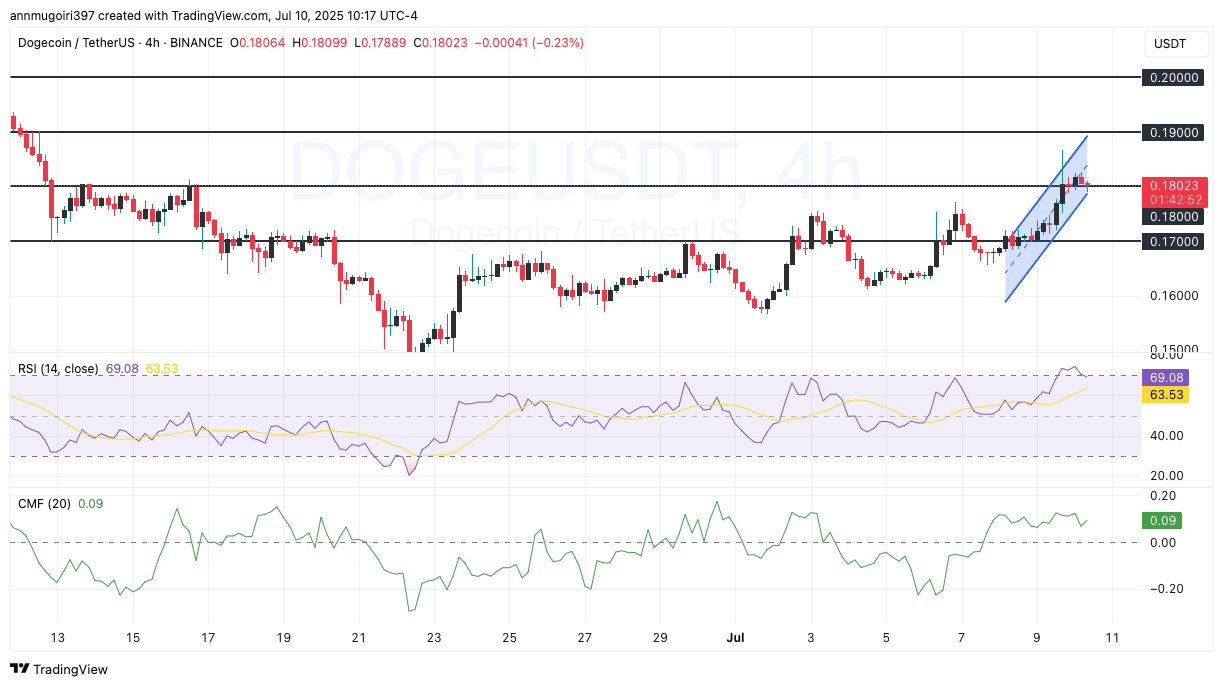Image resolution: width=1223 pixels, height=686 pixels.
Task: Click the RSI legend value 63.53 in yellow
Action: pyautogui.click(x=162, y=369)
